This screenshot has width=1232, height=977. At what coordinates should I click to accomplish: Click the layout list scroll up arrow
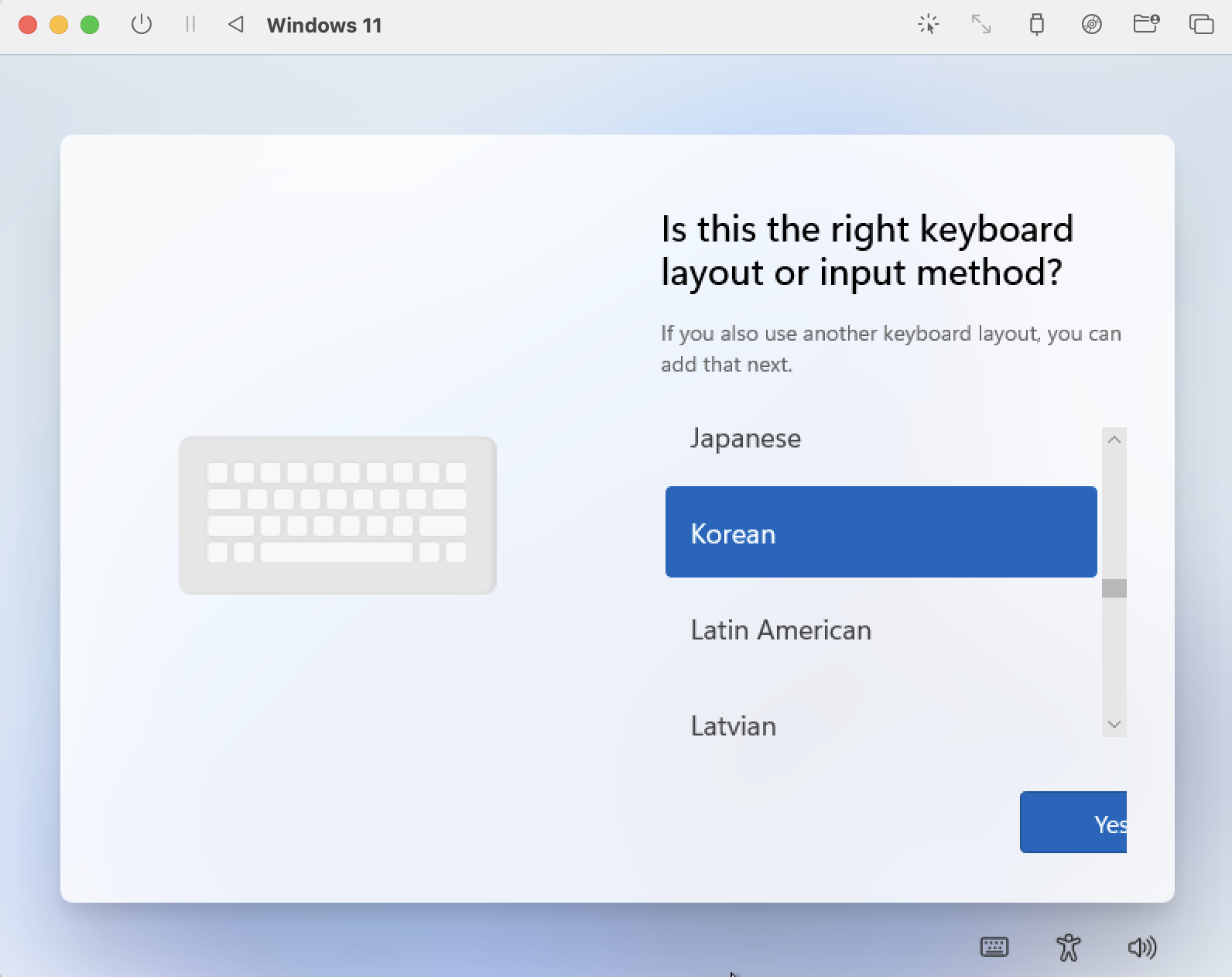(1114, 440)
